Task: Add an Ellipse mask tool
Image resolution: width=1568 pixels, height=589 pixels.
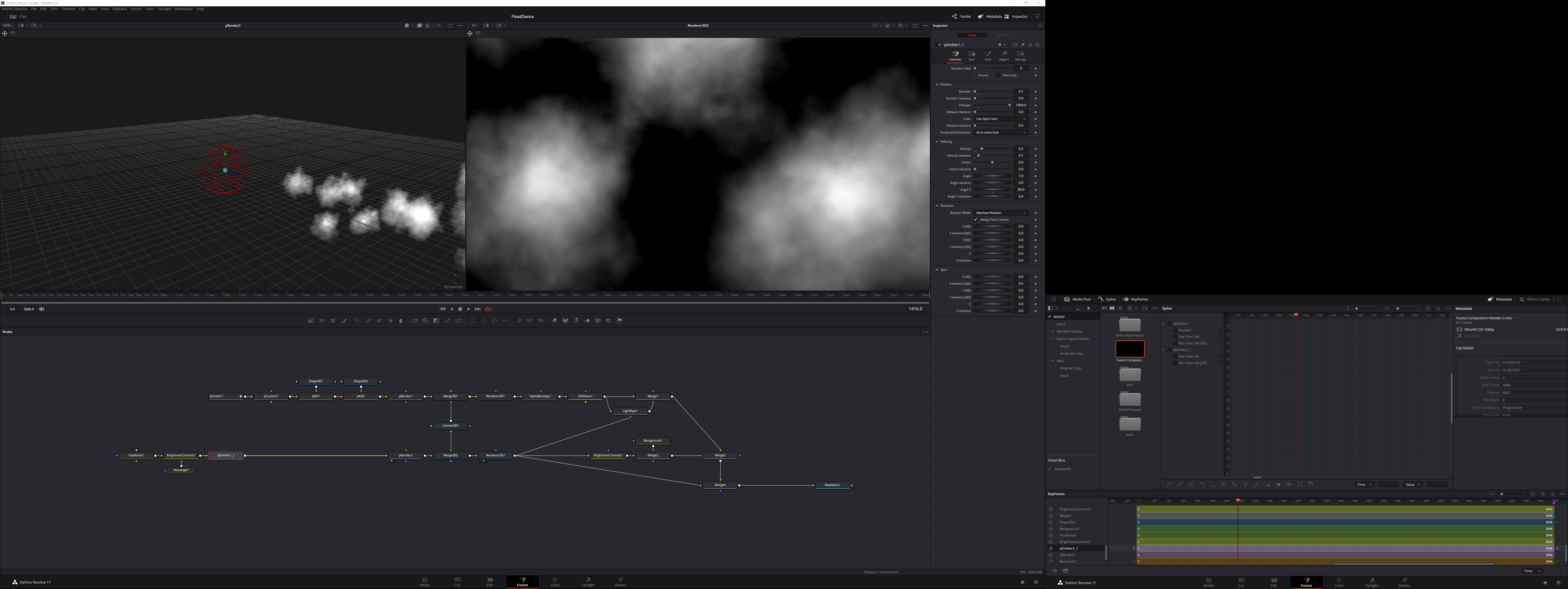Action: pos(483,320)
